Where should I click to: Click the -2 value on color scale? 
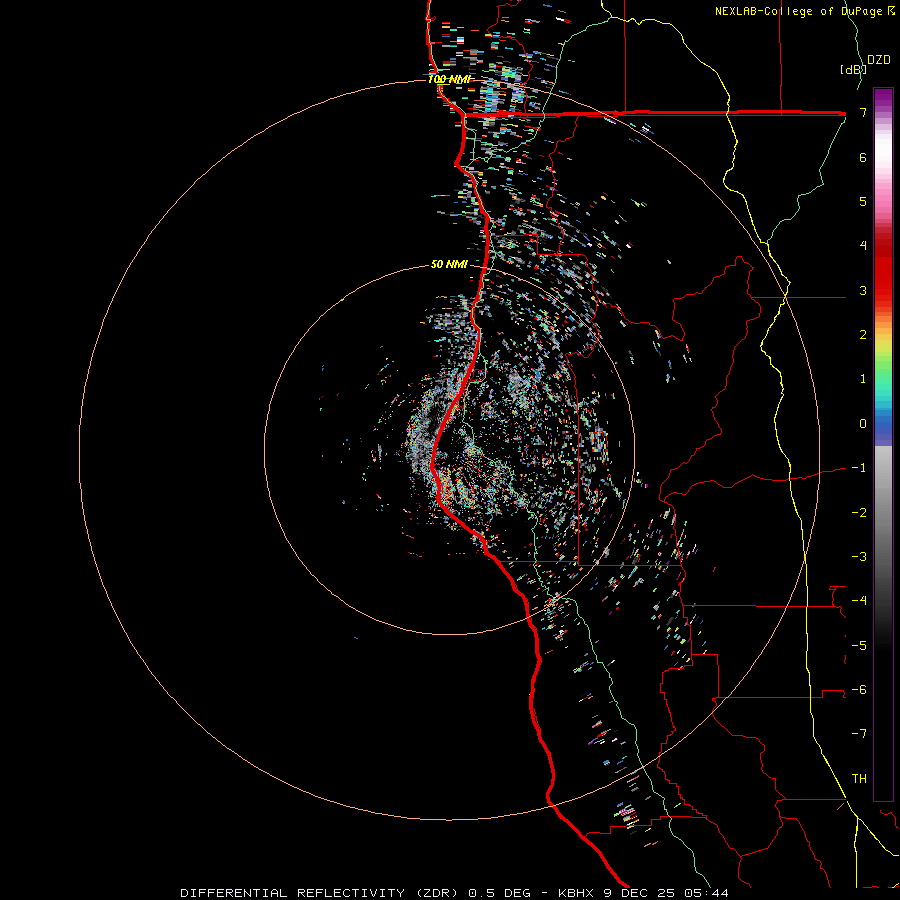tap(859, 512)
